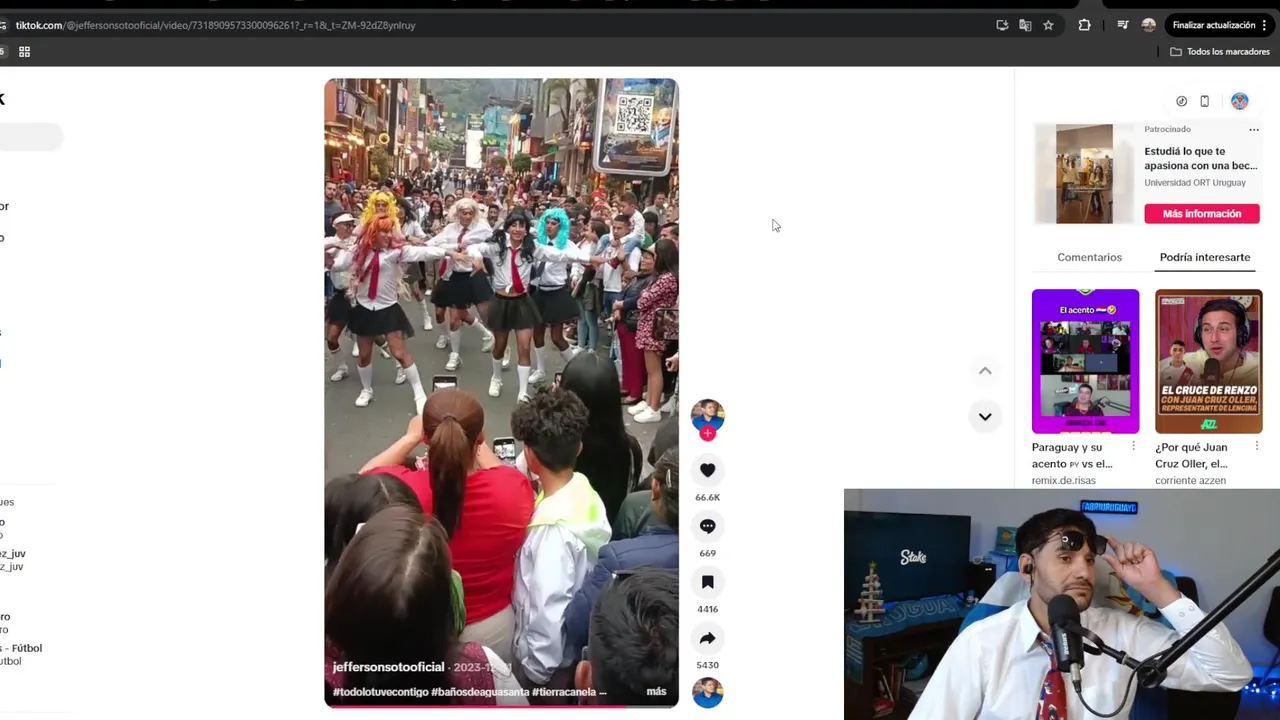Open the Chrome three-dot menu
1280x720 pixels.
click(x=1264, y=25)
